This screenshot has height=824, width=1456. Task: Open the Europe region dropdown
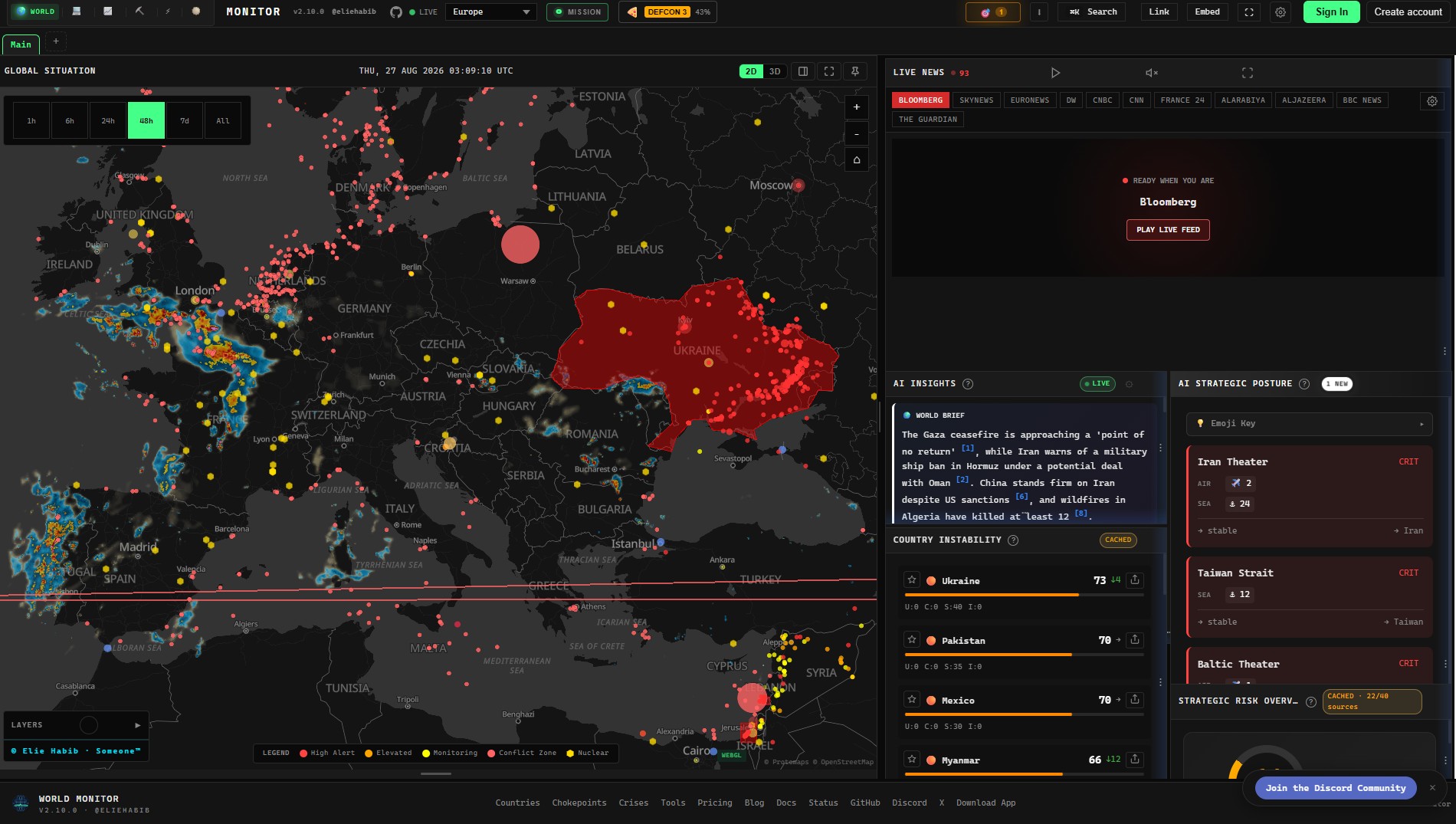tap(492, 12)
